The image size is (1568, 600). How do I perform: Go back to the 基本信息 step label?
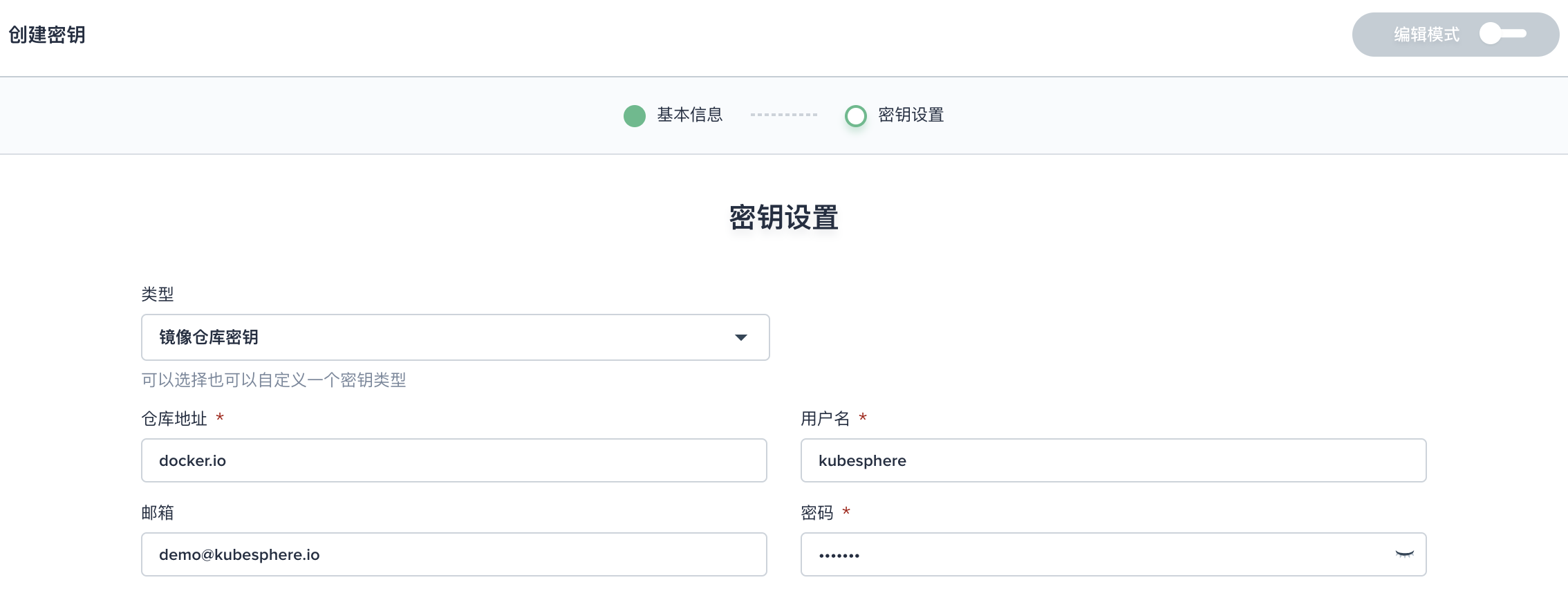(x=689, y=115)
